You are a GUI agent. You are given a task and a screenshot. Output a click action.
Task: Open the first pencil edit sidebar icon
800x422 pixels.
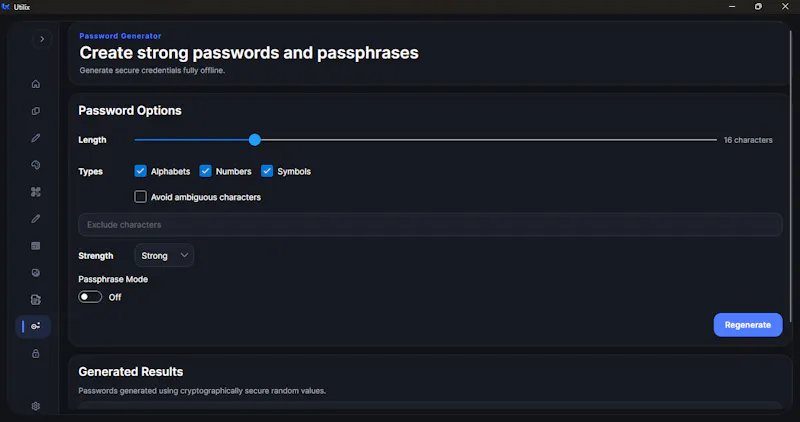[x=36, y=138]
